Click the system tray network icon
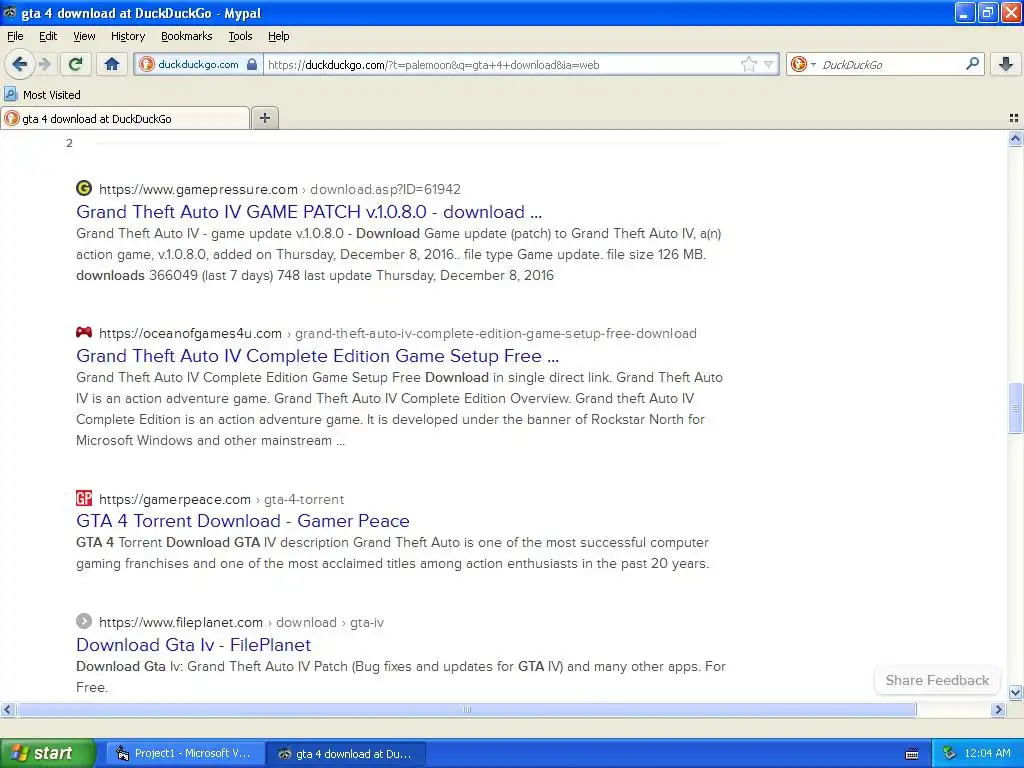 click(950, 753)
